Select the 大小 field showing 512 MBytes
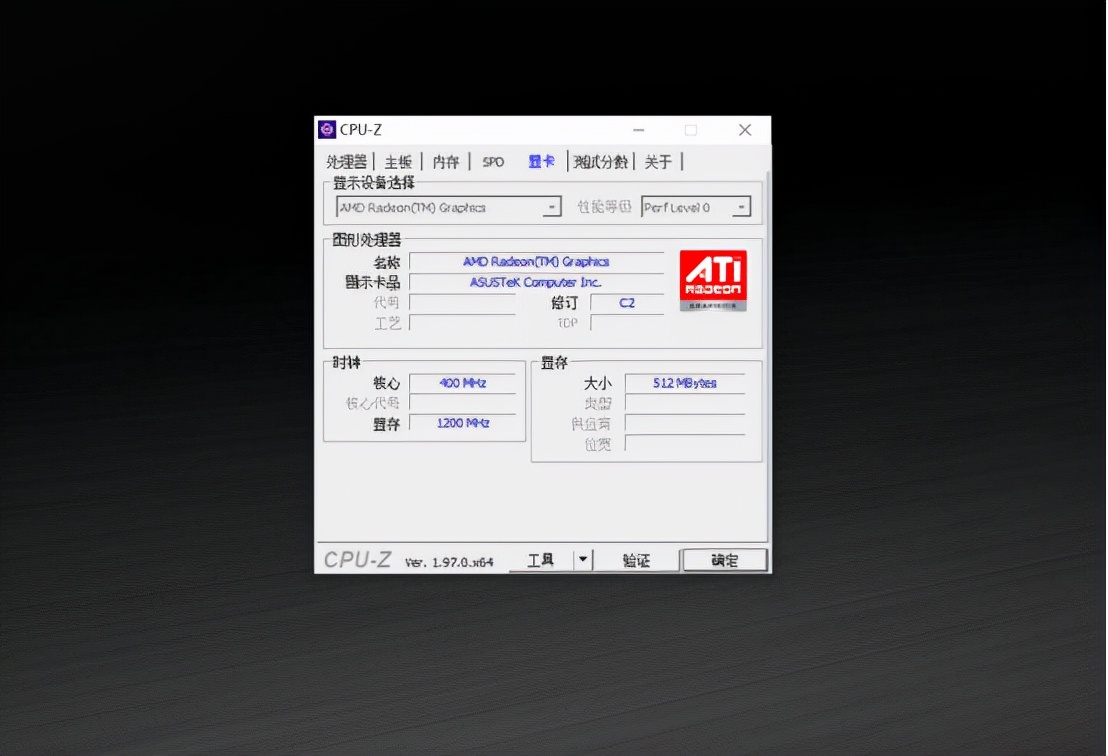The height and width of the screenshot is (756, 1108). (685, 382)
